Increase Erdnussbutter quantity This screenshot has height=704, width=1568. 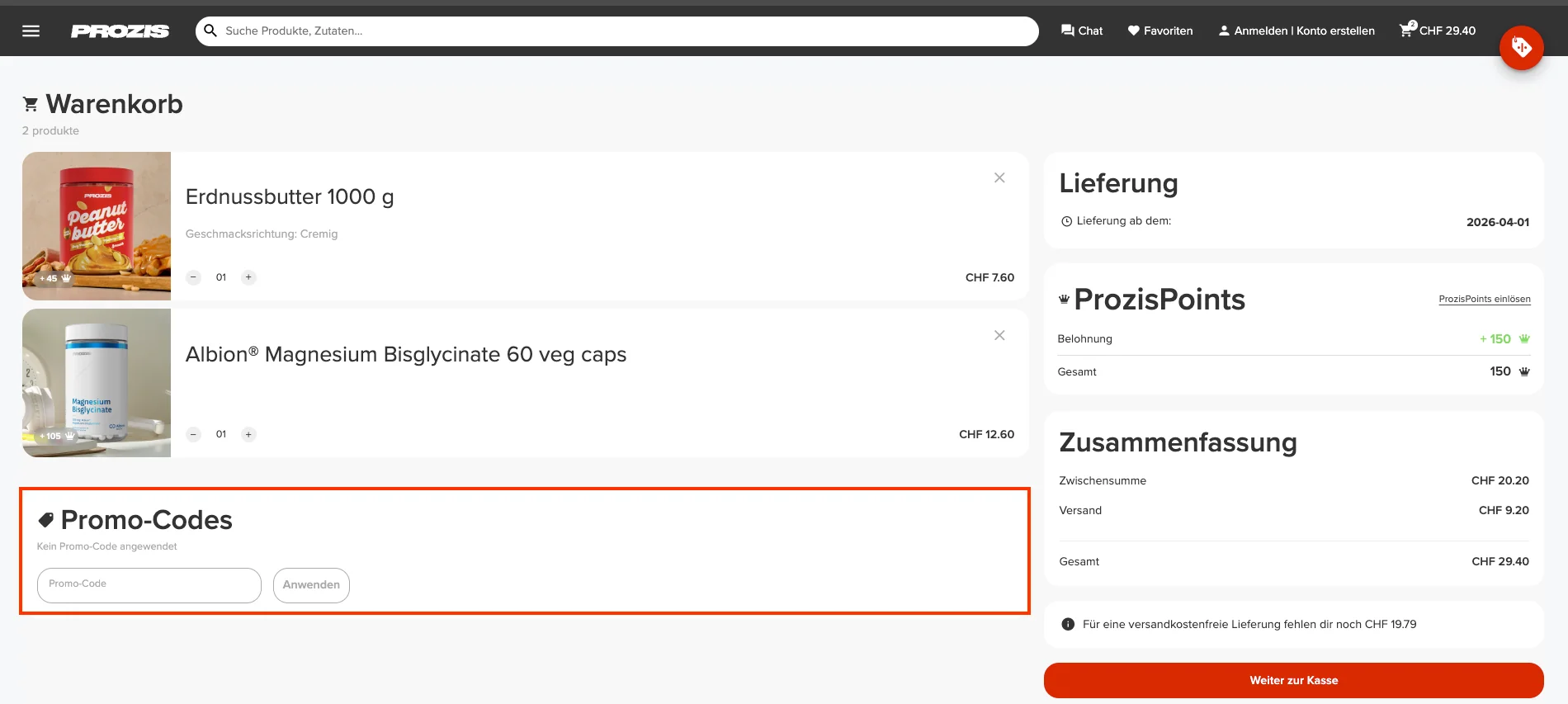(x=248, y=277)
